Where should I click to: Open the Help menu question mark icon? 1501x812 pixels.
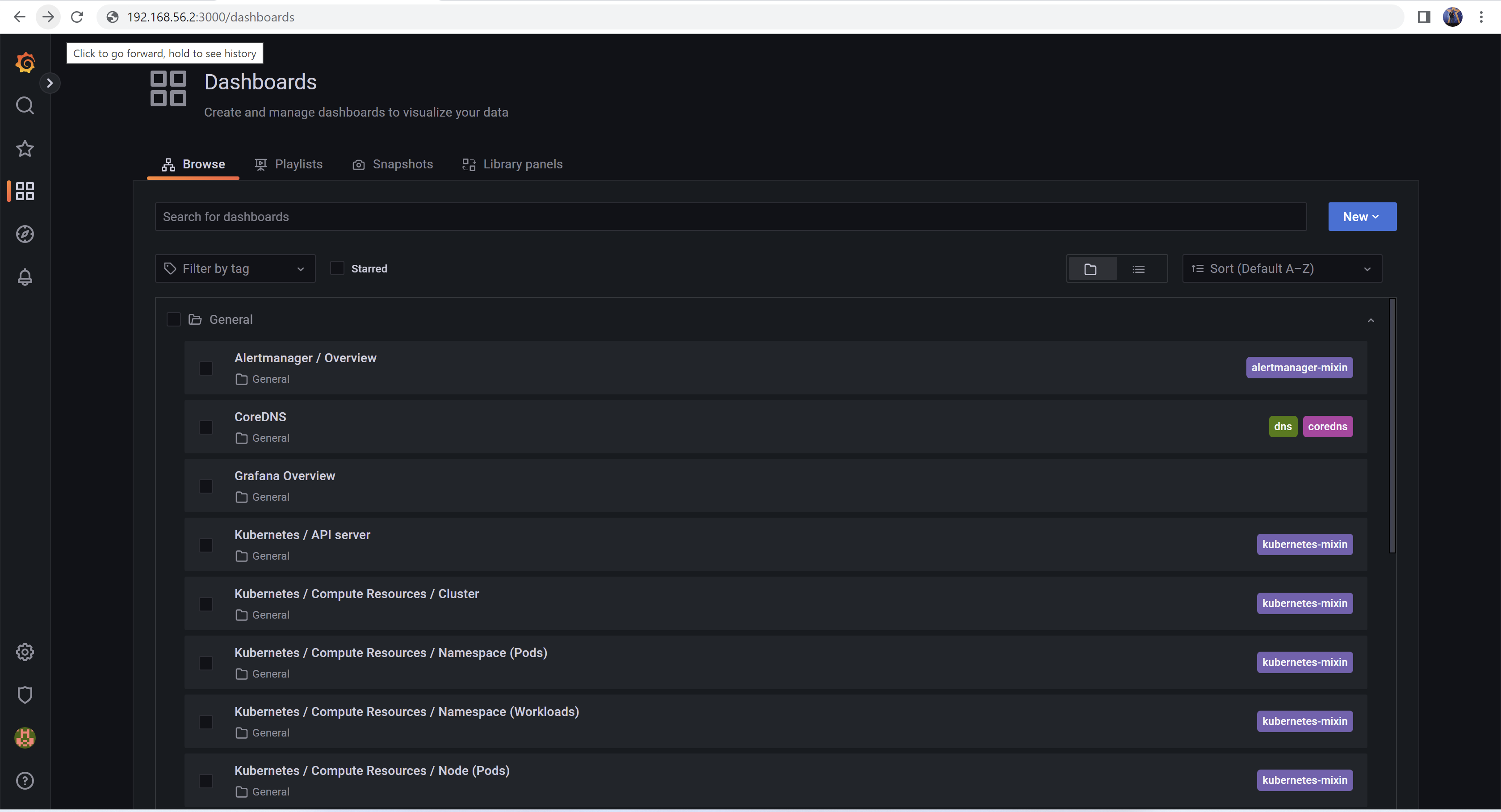click(25, 781)
